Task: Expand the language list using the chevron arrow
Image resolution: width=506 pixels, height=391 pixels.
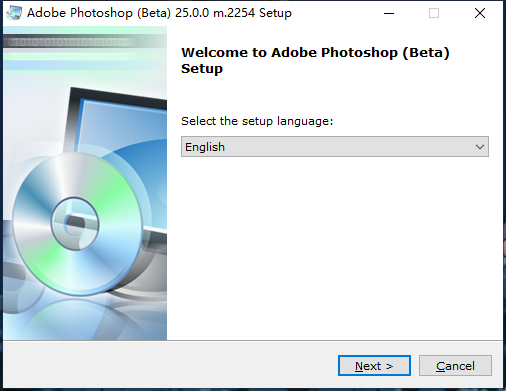Action: point(480,147)
